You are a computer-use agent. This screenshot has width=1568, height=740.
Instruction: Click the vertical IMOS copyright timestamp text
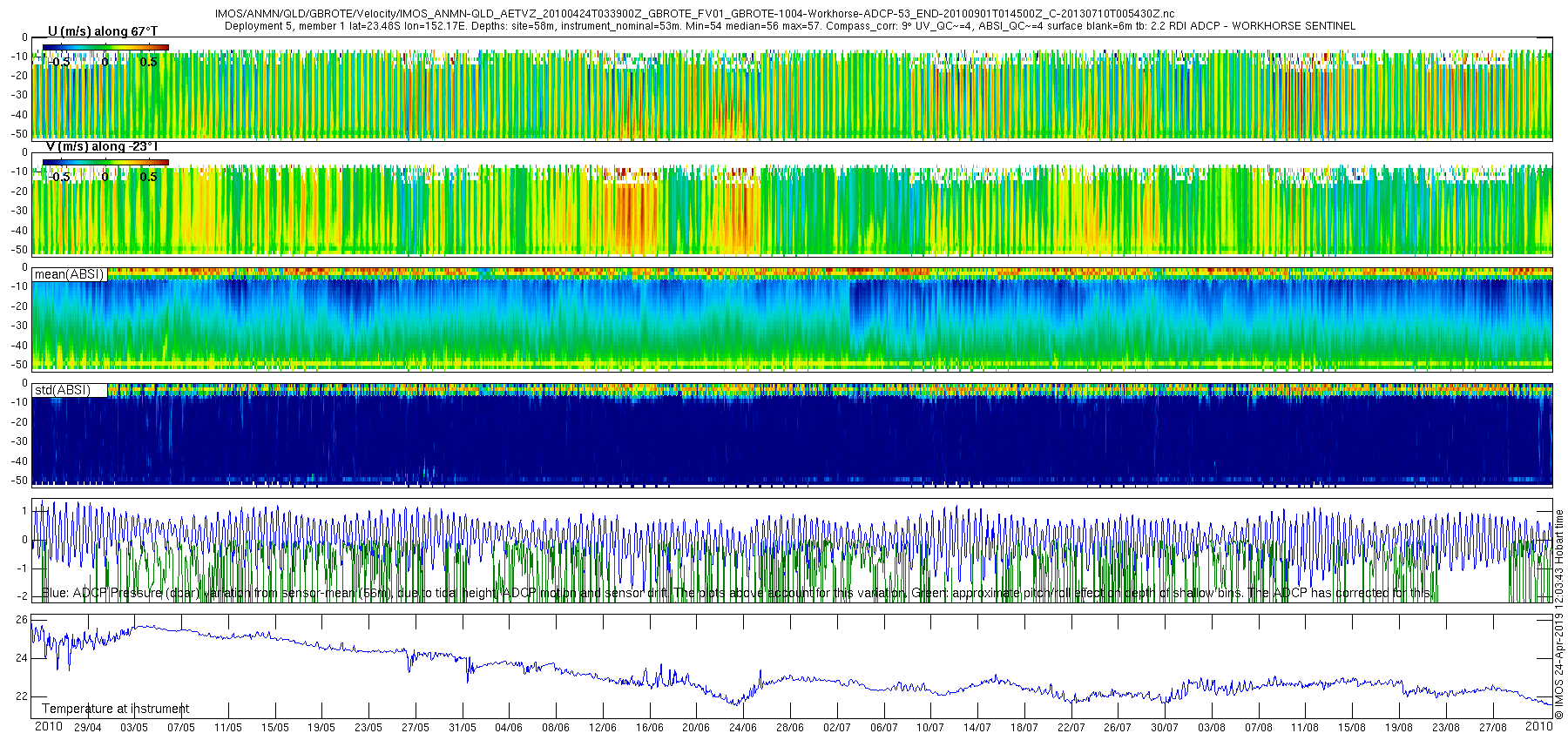point(1559,615)
